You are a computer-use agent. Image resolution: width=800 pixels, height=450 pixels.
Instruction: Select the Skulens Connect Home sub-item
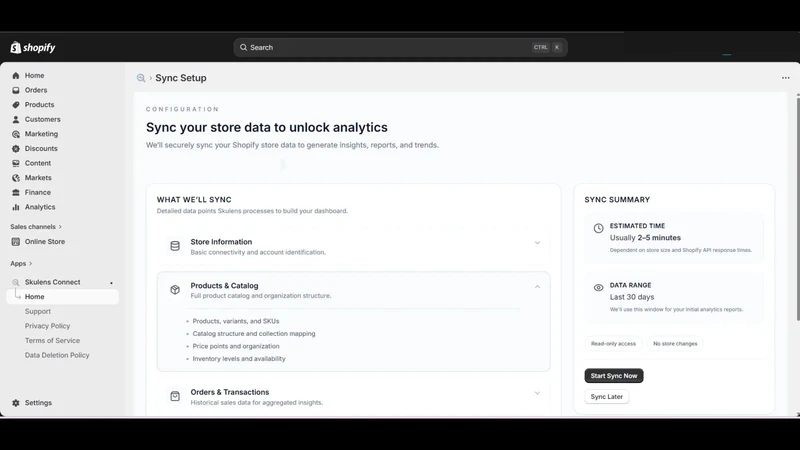point(62,297)
